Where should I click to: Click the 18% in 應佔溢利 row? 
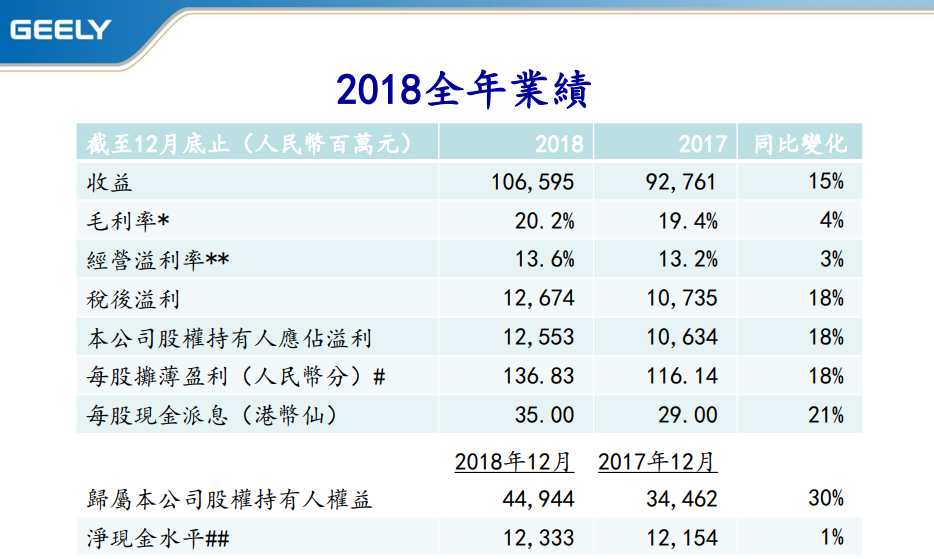click(826, 337)
